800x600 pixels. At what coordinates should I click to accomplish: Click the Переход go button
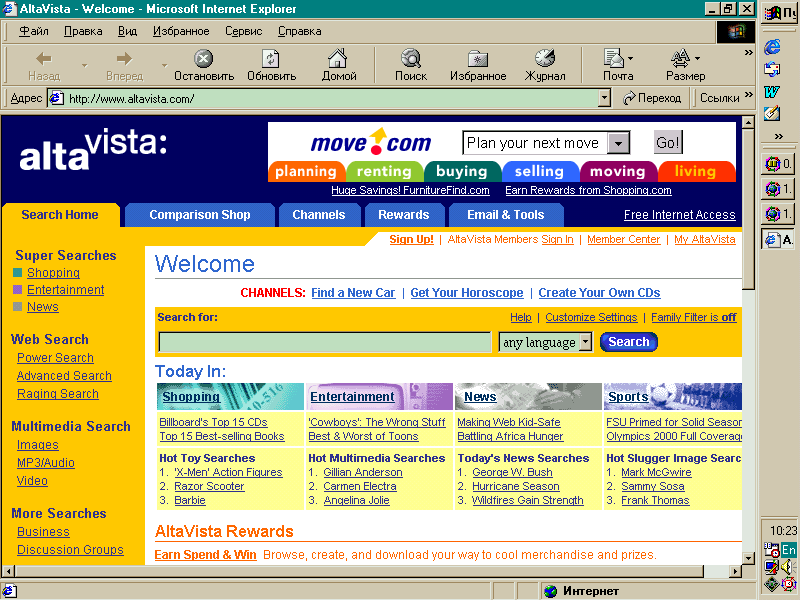point(652,98)
